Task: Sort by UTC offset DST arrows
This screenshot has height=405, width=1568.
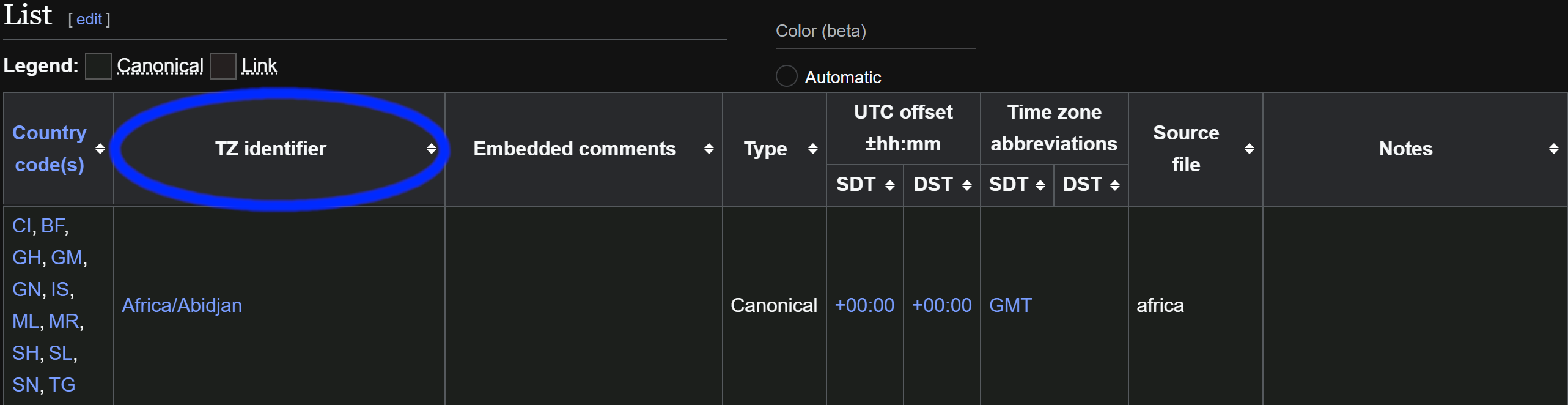Action: click(966, 185)
